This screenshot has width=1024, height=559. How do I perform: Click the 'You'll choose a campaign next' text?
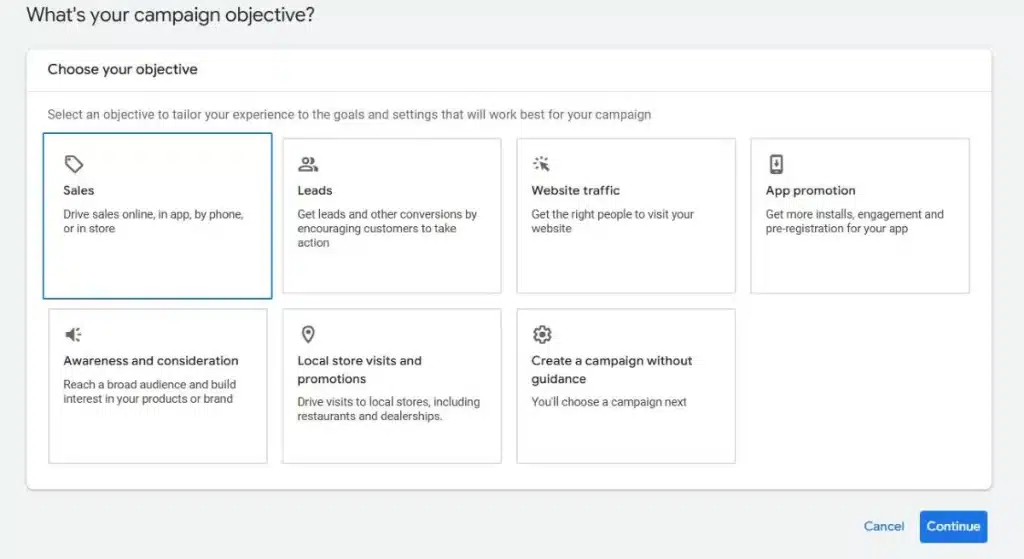(x=609, y=402)
